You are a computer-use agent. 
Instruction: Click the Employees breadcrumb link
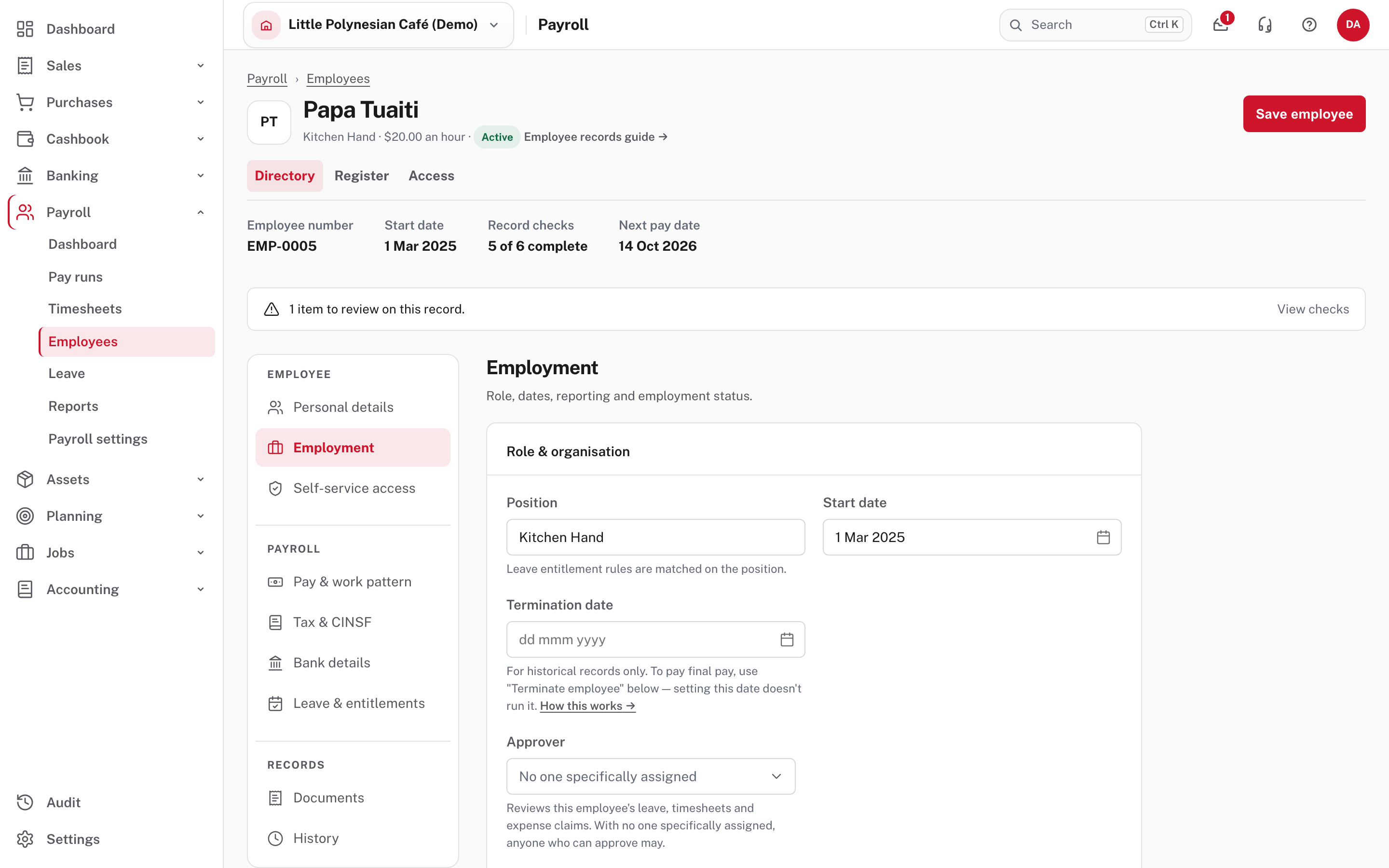[x=338, y=79]
